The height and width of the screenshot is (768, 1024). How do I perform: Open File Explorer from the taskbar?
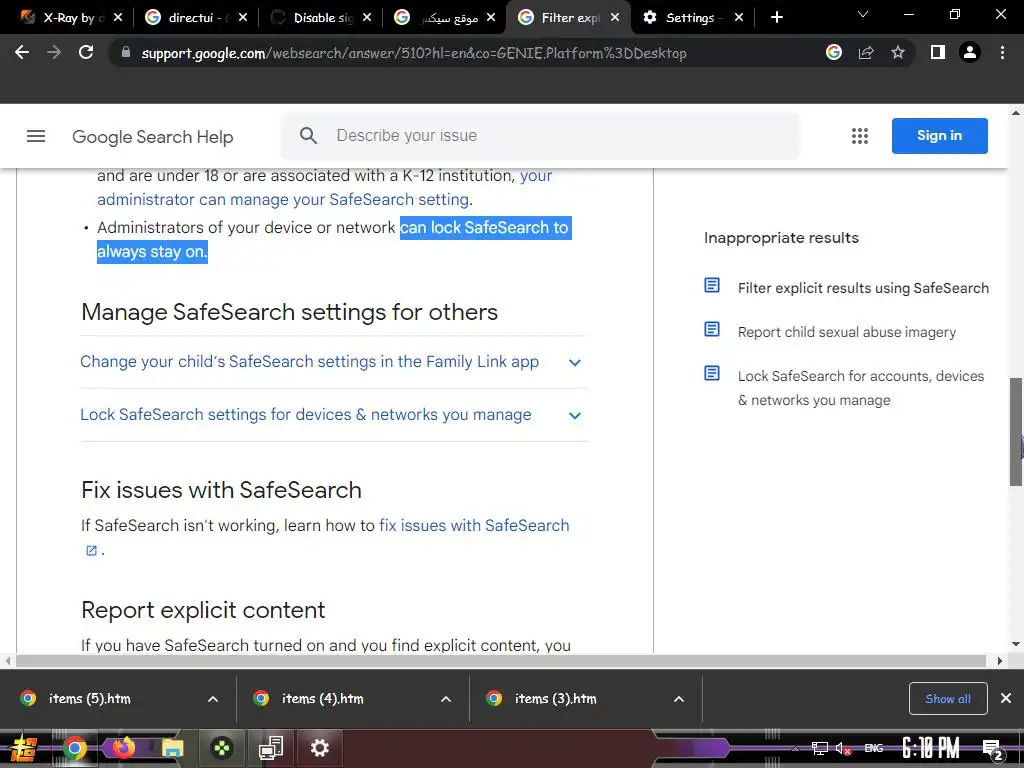pyautogui.click(x=172, y=748)
